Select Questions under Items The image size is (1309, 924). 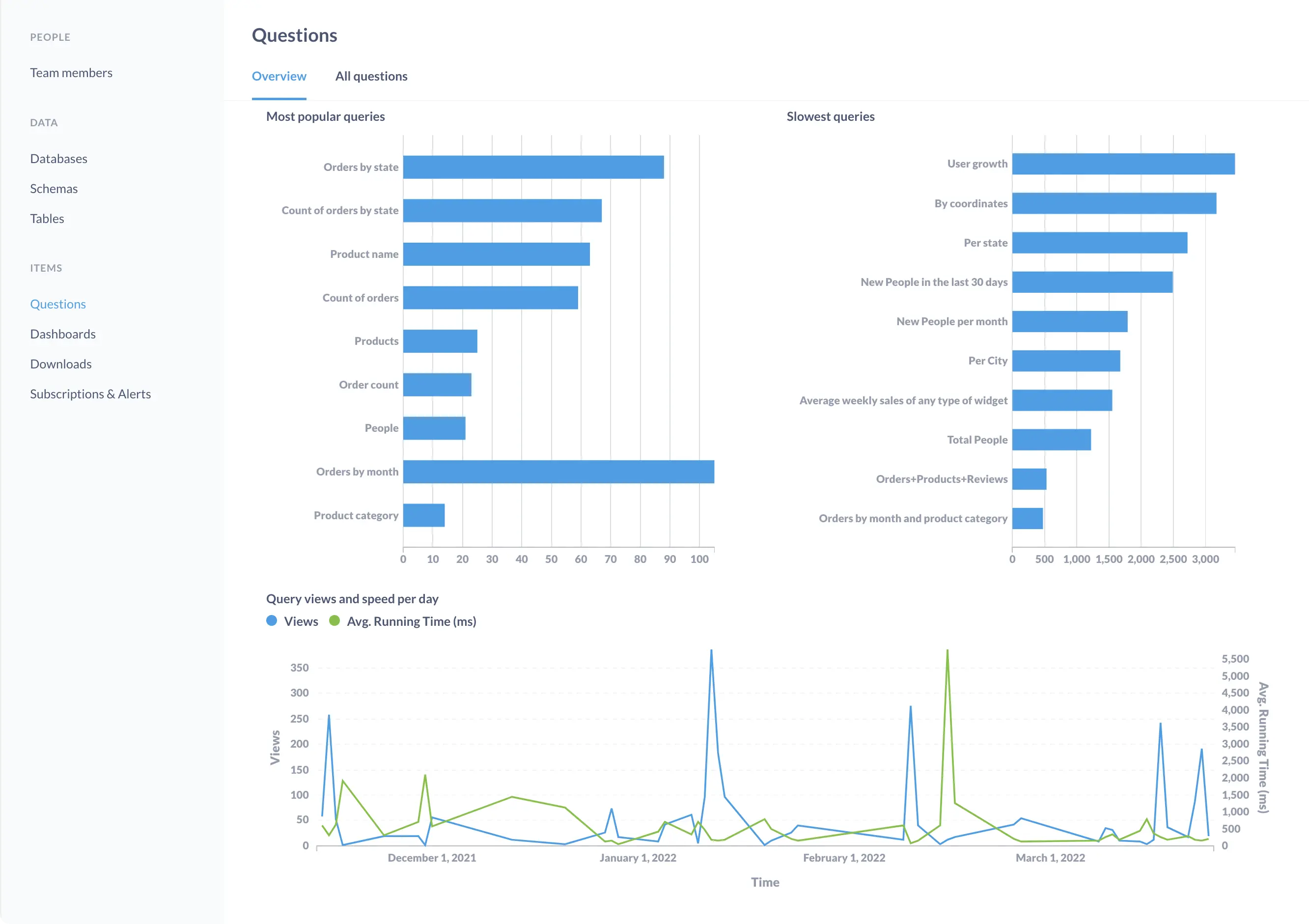57,304
